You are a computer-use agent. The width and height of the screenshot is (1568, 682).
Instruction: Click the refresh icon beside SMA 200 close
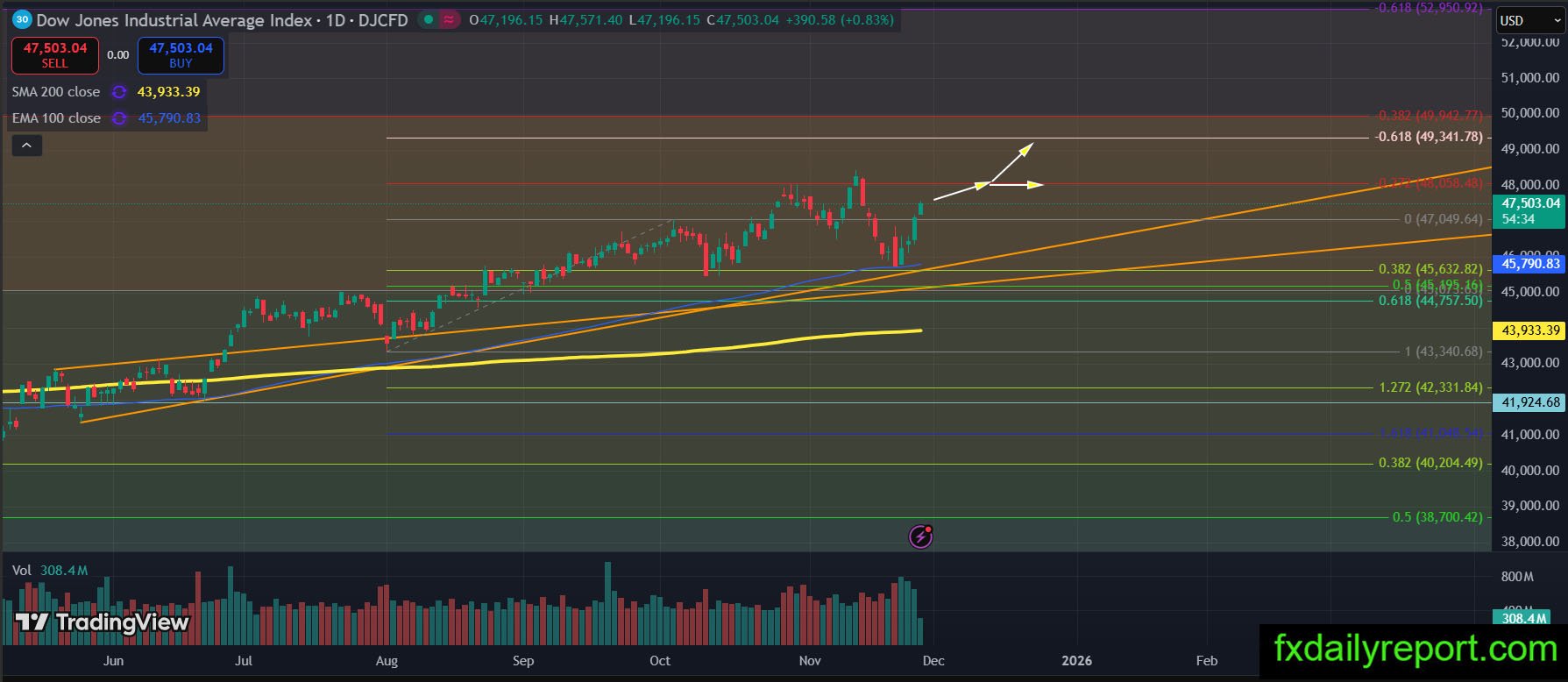[x=119, y=92]
